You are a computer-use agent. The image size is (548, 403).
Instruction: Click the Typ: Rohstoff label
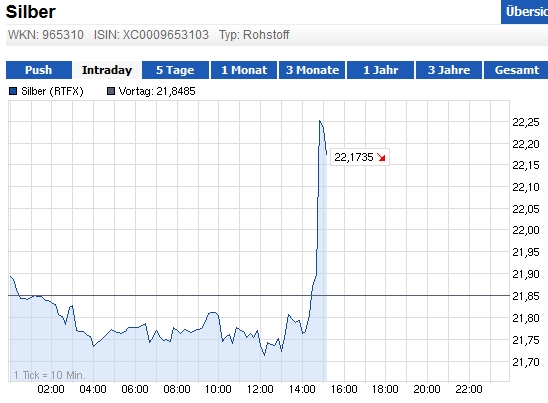(x=254, y=35)
